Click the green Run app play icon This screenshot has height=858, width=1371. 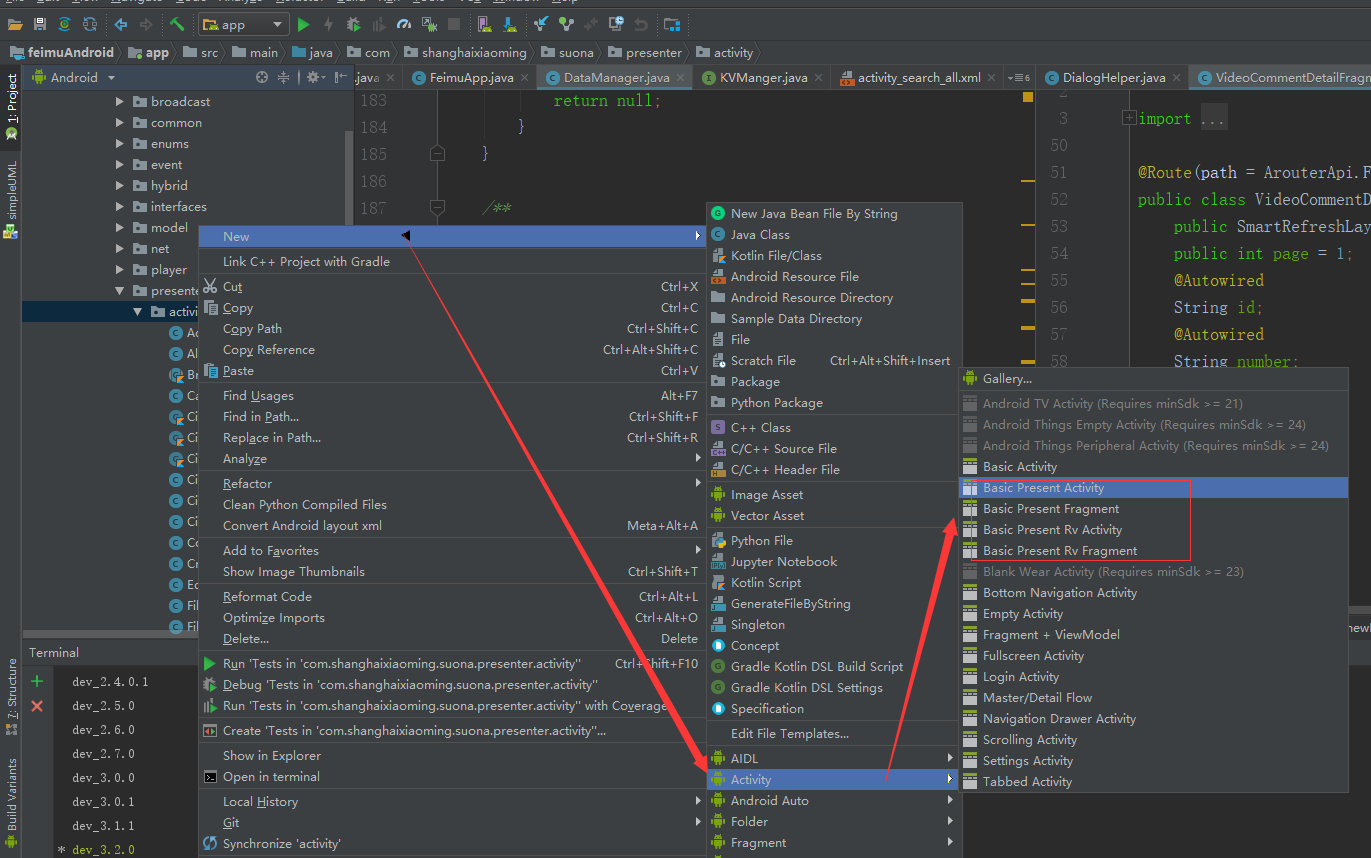pos(304,24)
